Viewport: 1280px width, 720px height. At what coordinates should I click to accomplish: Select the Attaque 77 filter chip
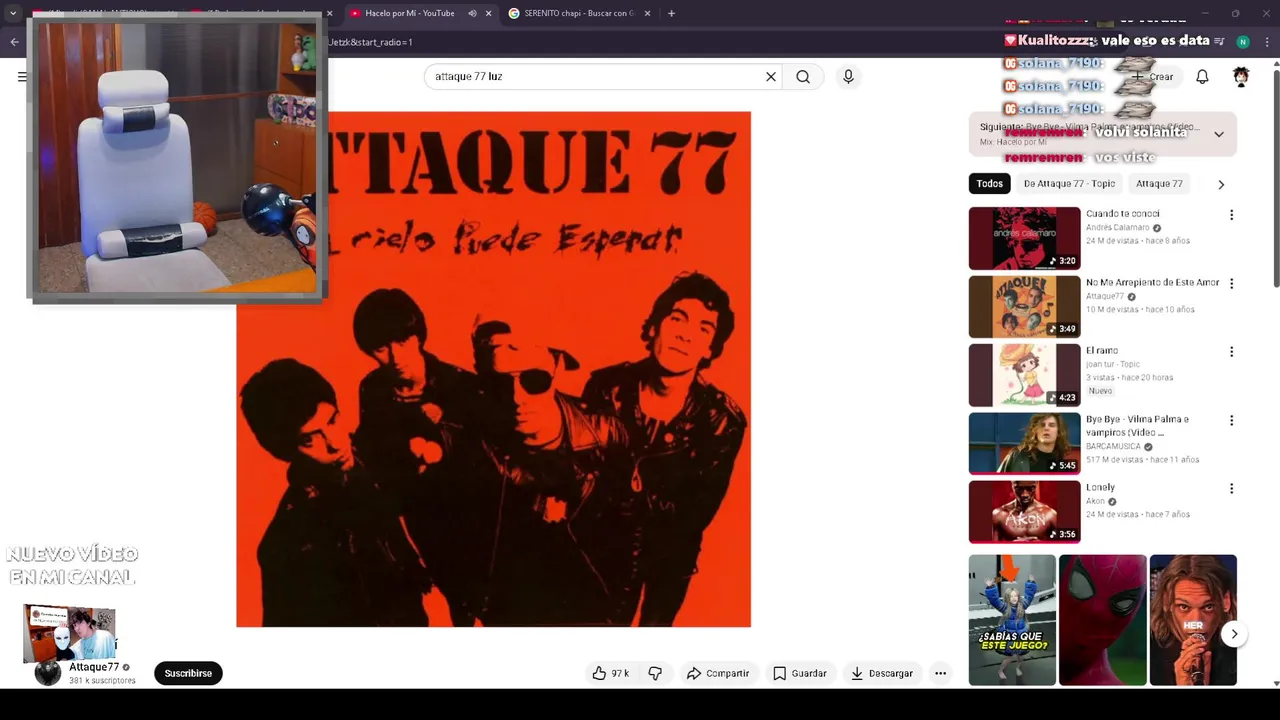click(x=1159, y=183)
